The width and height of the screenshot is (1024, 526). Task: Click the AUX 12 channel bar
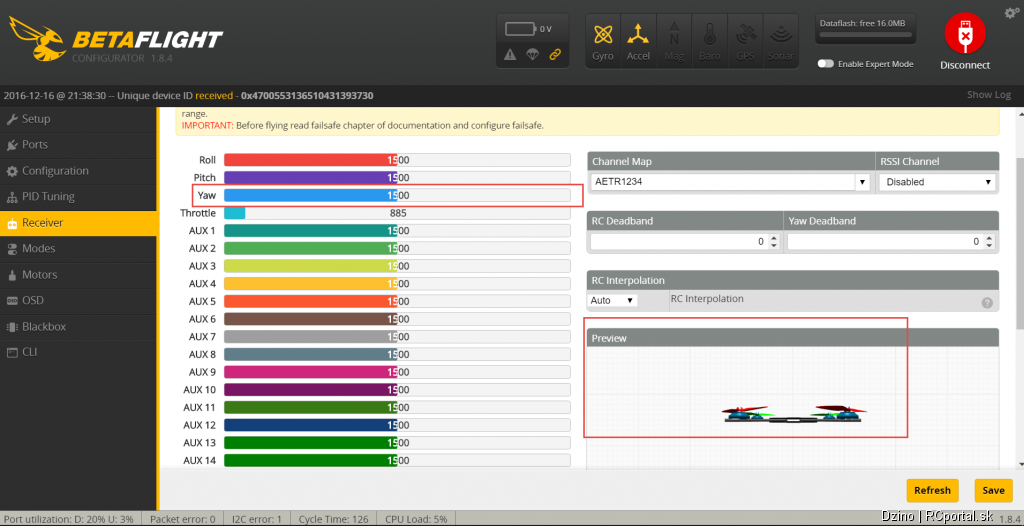[x=397, y=425]
